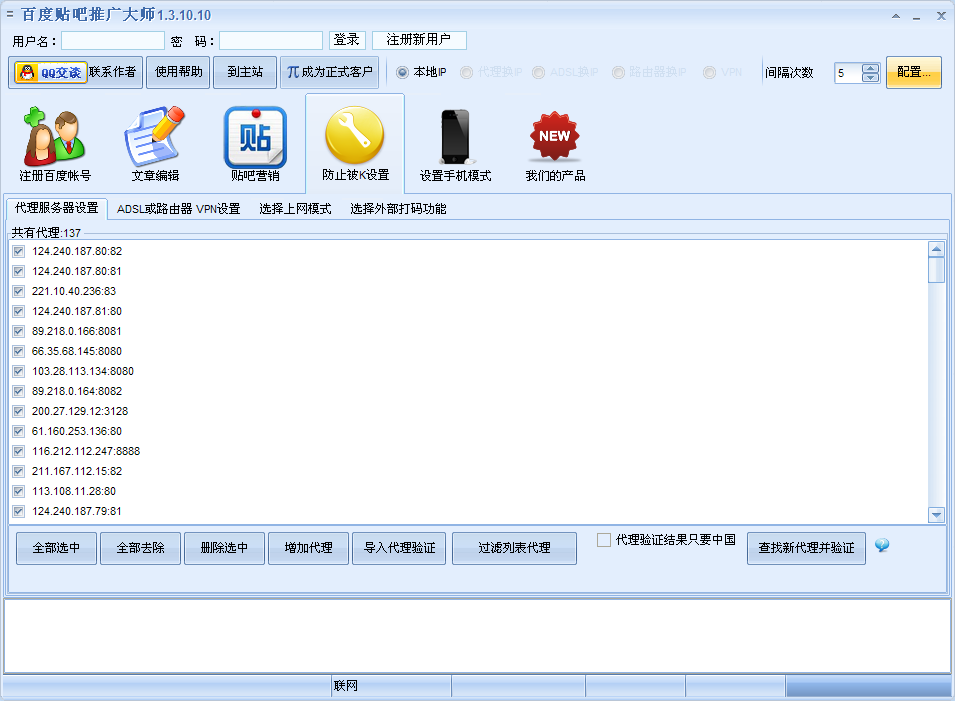This screenshot has width=955, height=701.
Task: Open the 选择上网模式 tab
Action: [x=295, y=209]
